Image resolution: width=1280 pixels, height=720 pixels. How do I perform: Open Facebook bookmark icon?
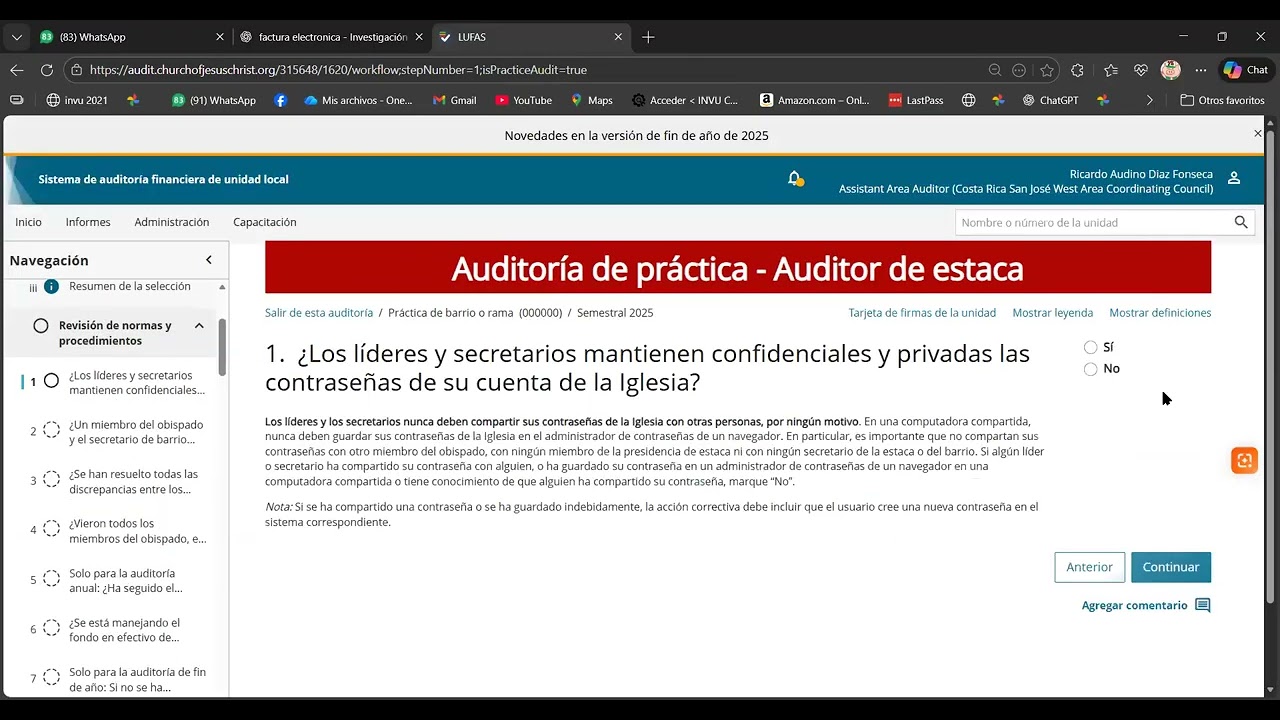(x=280, y=100)
